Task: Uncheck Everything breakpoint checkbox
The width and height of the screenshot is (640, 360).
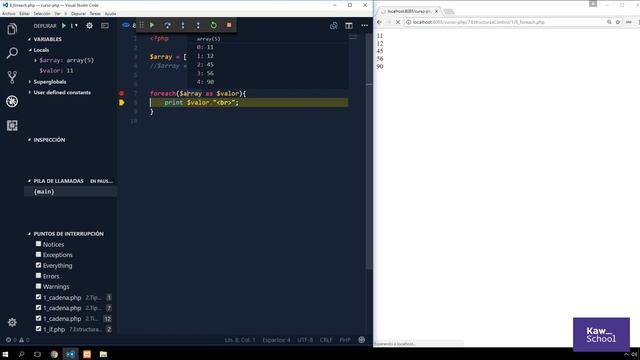Action: (x=38, y=265)
